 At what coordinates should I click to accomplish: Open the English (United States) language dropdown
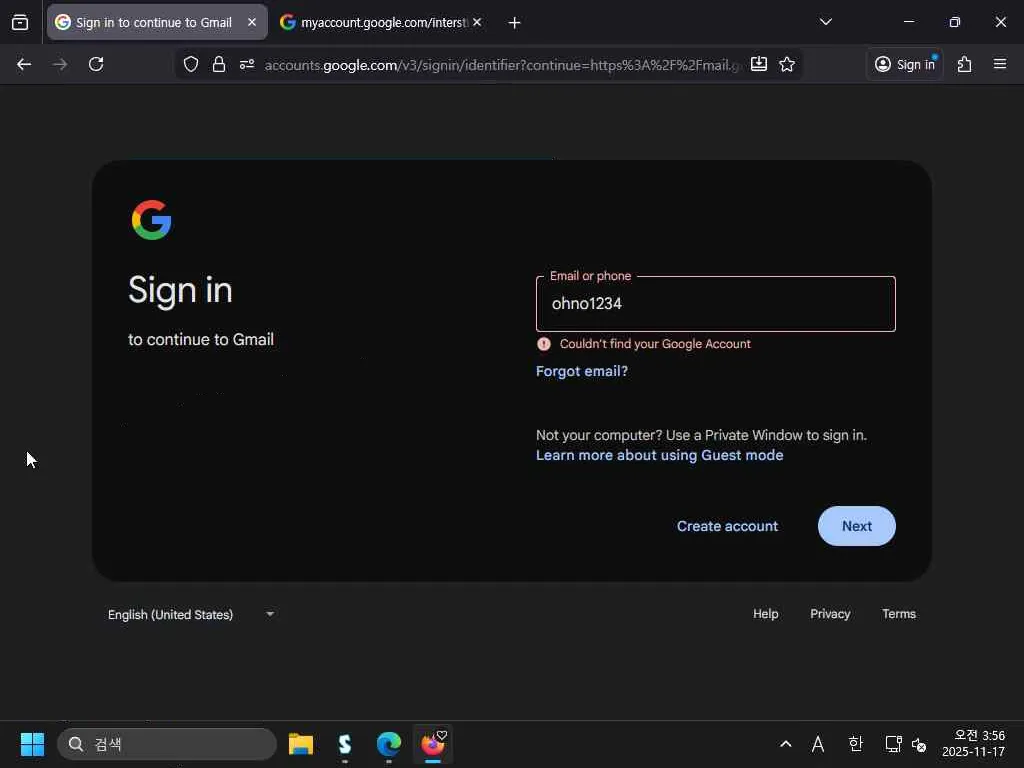(191, 615)
